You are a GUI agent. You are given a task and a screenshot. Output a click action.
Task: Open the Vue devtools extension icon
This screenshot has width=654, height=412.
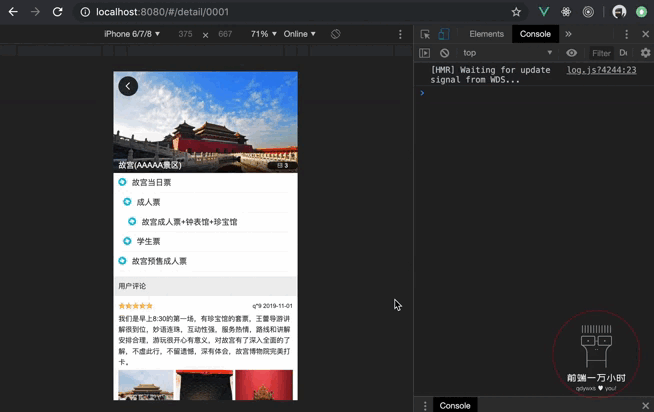click(543, 12)
